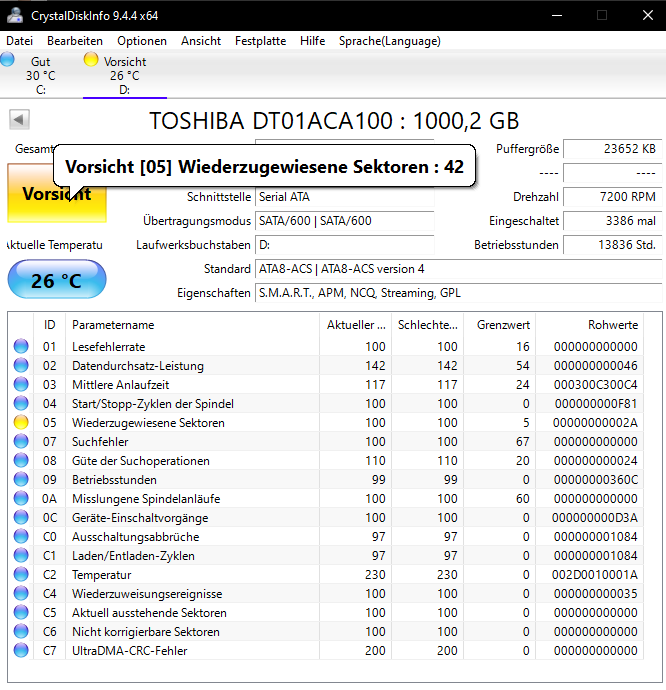
Task: Click the Drehzahl field 7200 RPM
Action: click(613, 197)
